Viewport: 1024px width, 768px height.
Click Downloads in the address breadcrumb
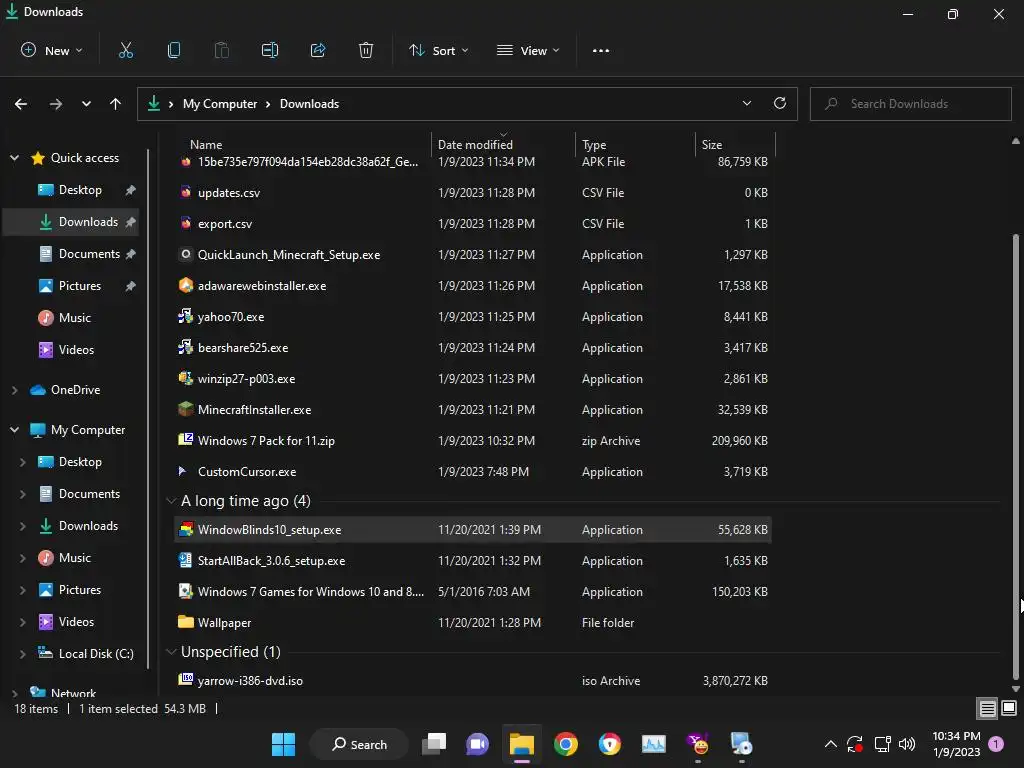coord(310,104)
